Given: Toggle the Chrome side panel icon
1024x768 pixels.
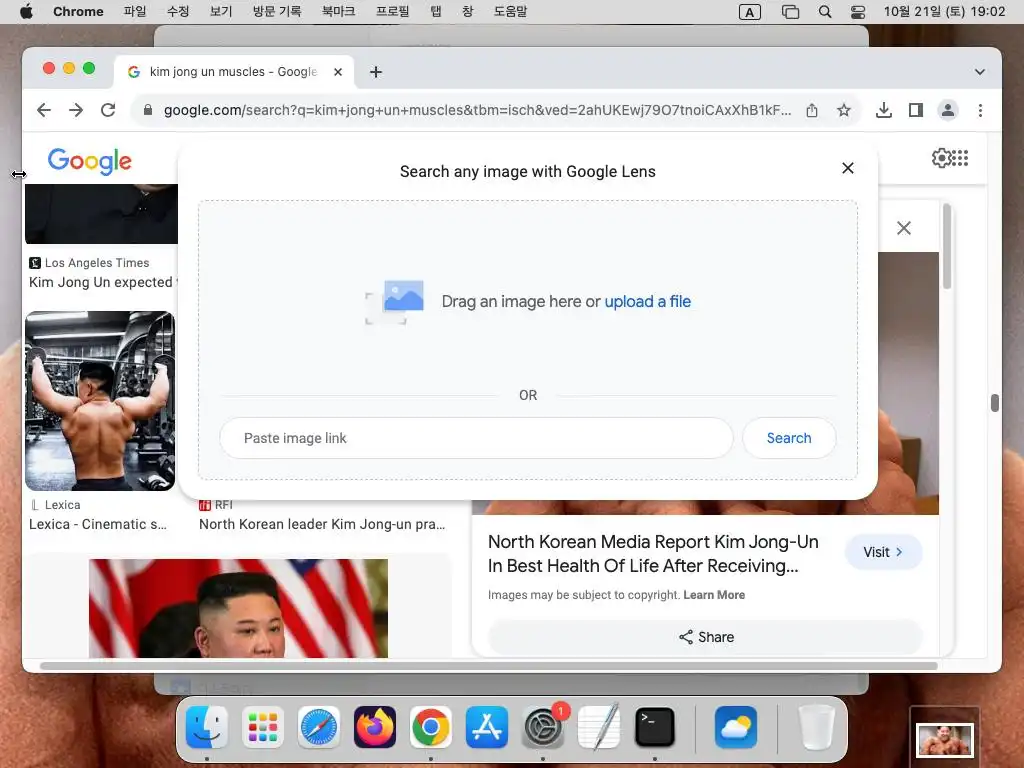Looking at the screenshot, I should [916, 110].
